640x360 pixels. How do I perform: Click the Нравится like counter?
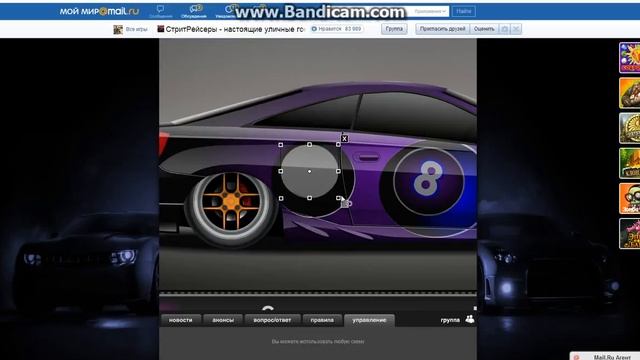(337, 29)
